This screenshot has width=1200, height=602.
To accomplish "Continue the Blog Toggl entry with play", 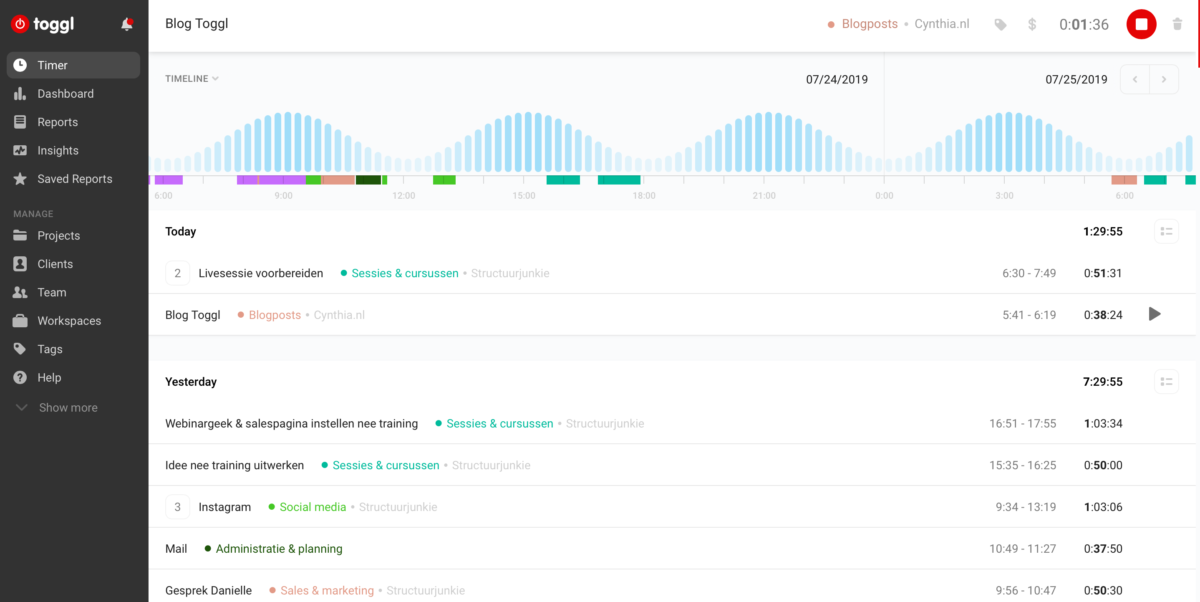I will pos(1155,314).
